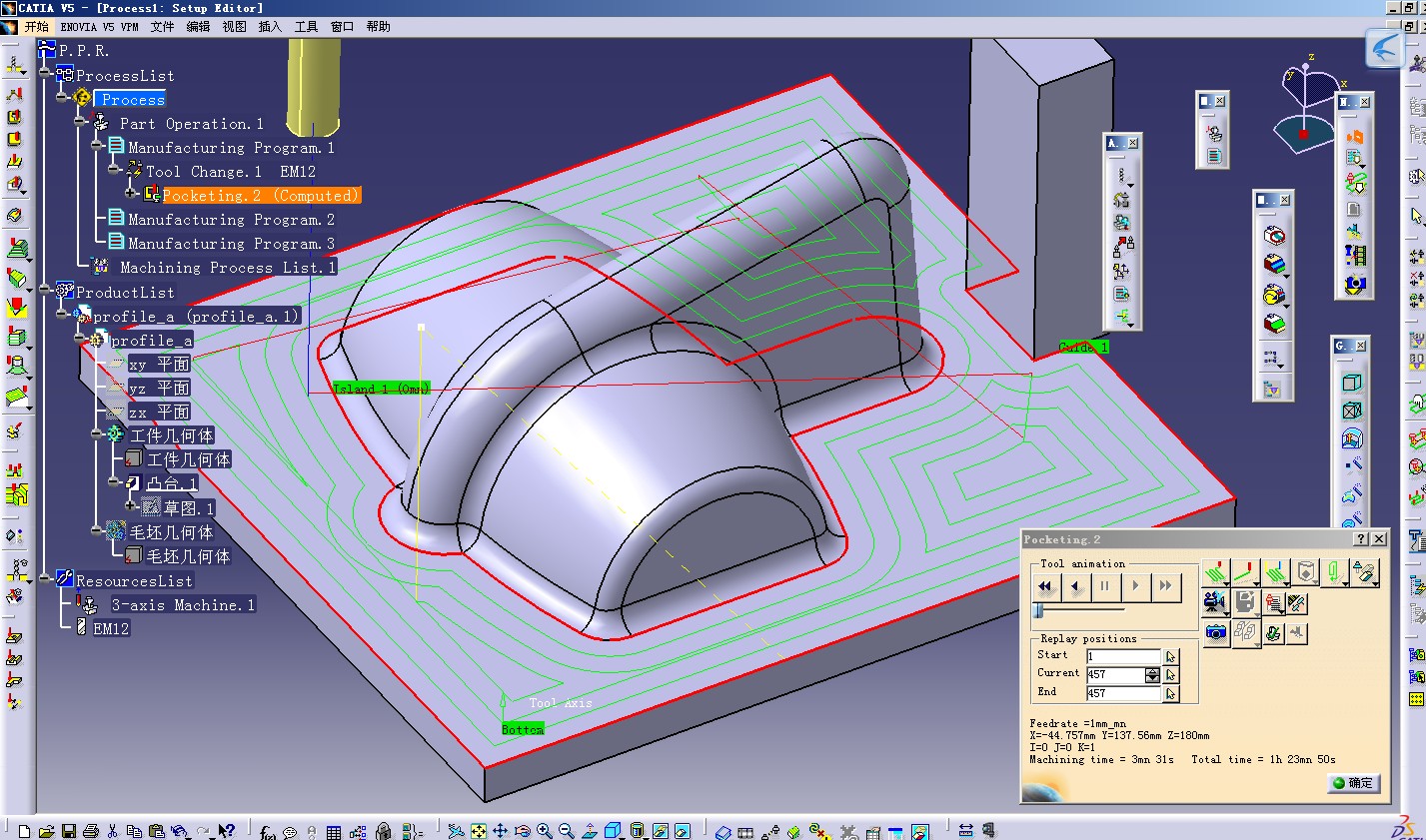1426x840 pixels.
Task: Collapse the Part Operation.1 node
Action: pos(80,123)
